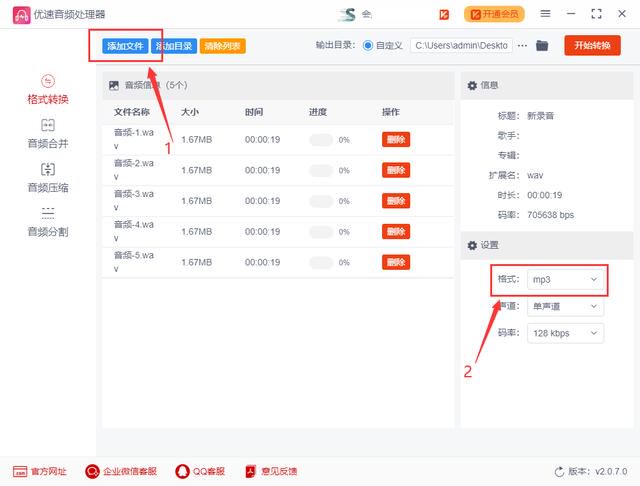
Task: Click the 设置 gear icon
Action: [472, 245]
